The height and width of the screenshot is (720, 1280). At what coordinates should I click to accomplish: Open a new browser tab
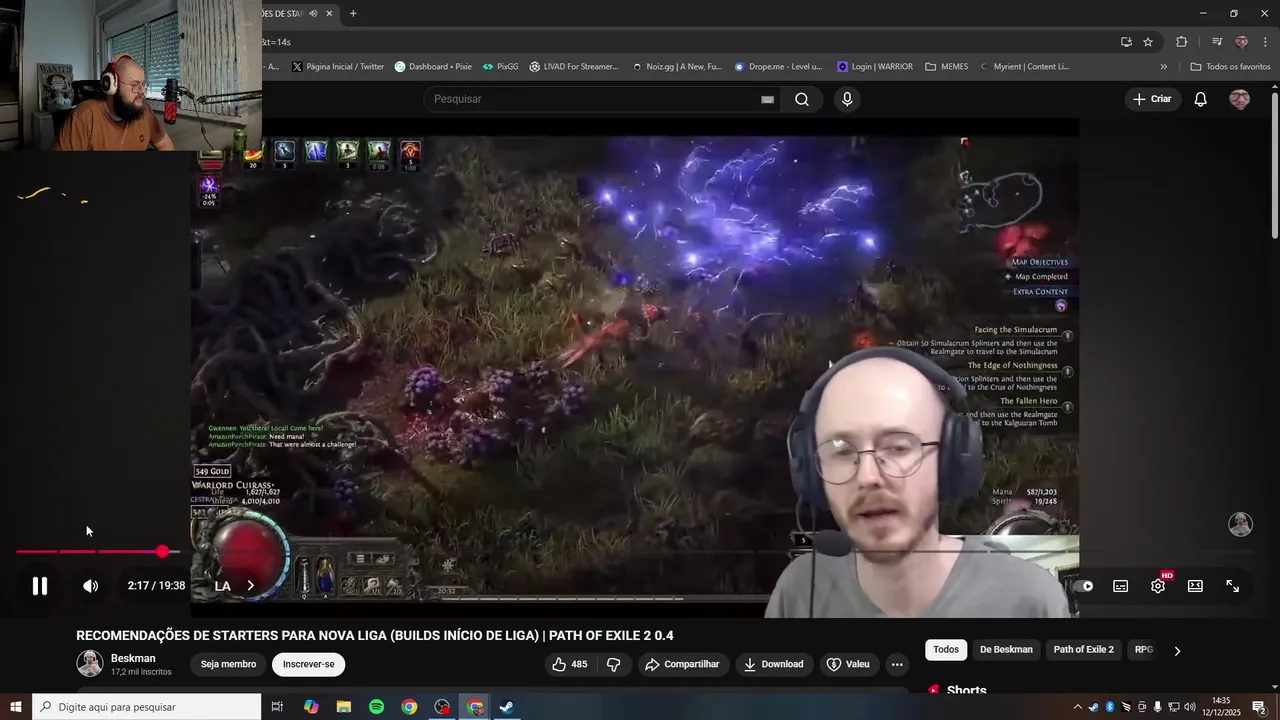tap(353, 13)
